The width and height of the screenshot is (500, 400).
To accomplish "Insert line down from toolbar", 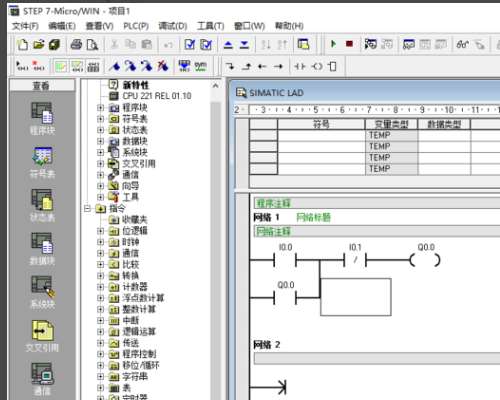I will pyautogui.click(x=229, y=66).
